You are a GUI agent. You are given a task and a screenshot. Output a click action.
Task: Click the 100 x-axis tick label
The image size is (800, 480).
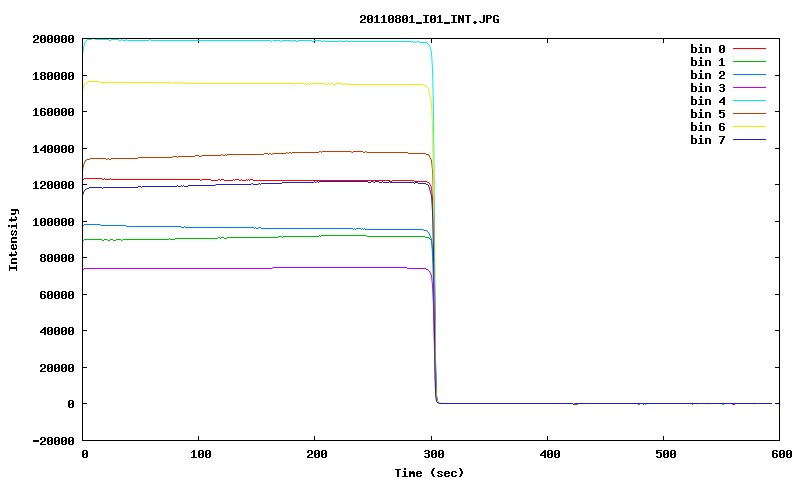(x=201, y=454)
